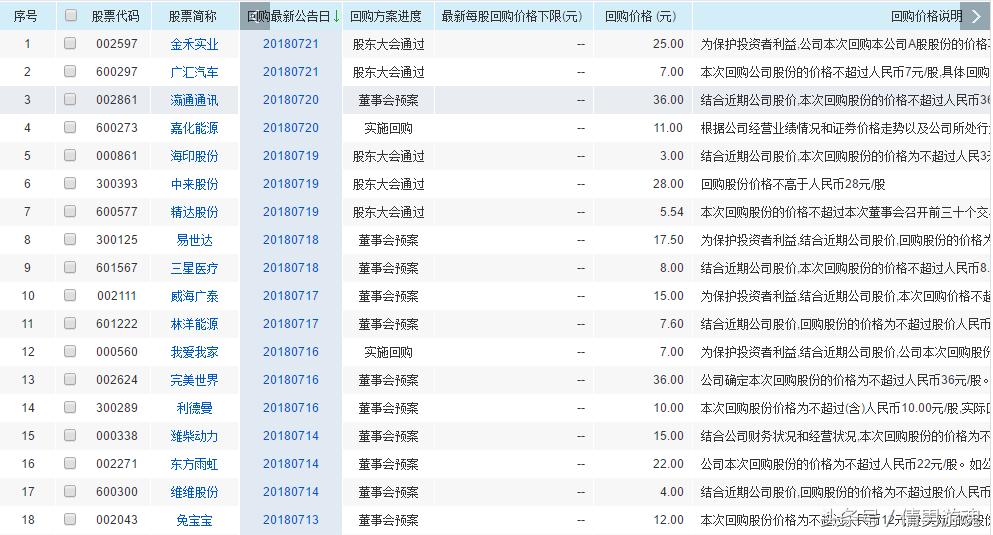This screenshot has width=993, height=535.
Task: Click the right arrow to scroll columns
Action: pos(976,16)
